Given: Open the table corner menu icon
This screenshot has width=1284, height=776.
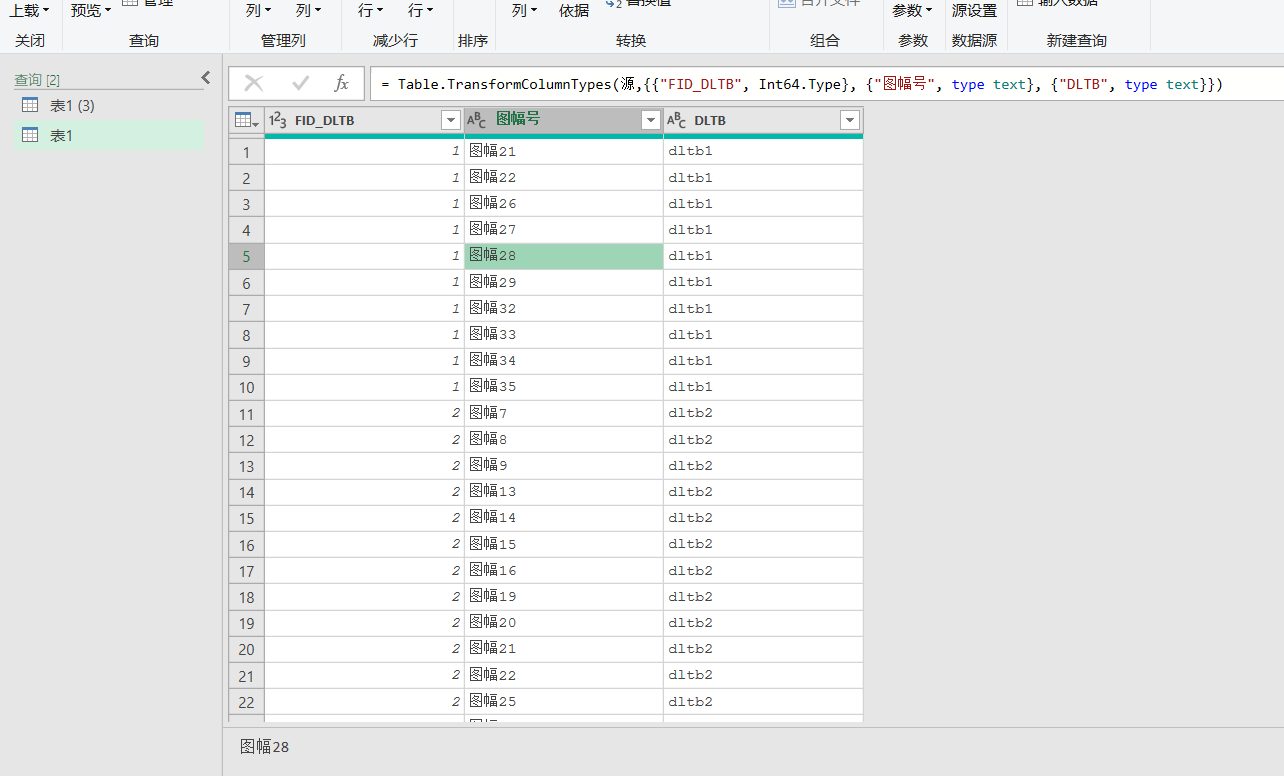Looking at the screenshot, I should tap(246, 121).
